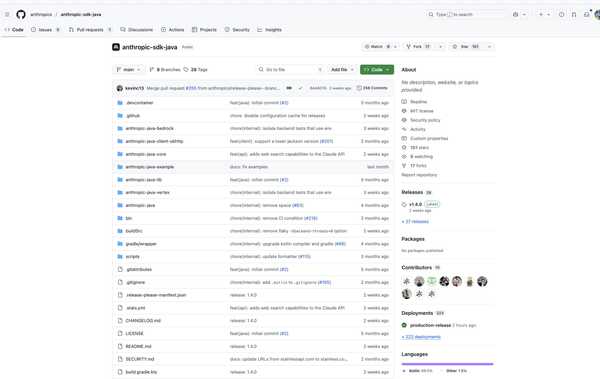600x379 pixels.
Task: Focus the Go to file search field
Action: (291, 70)
